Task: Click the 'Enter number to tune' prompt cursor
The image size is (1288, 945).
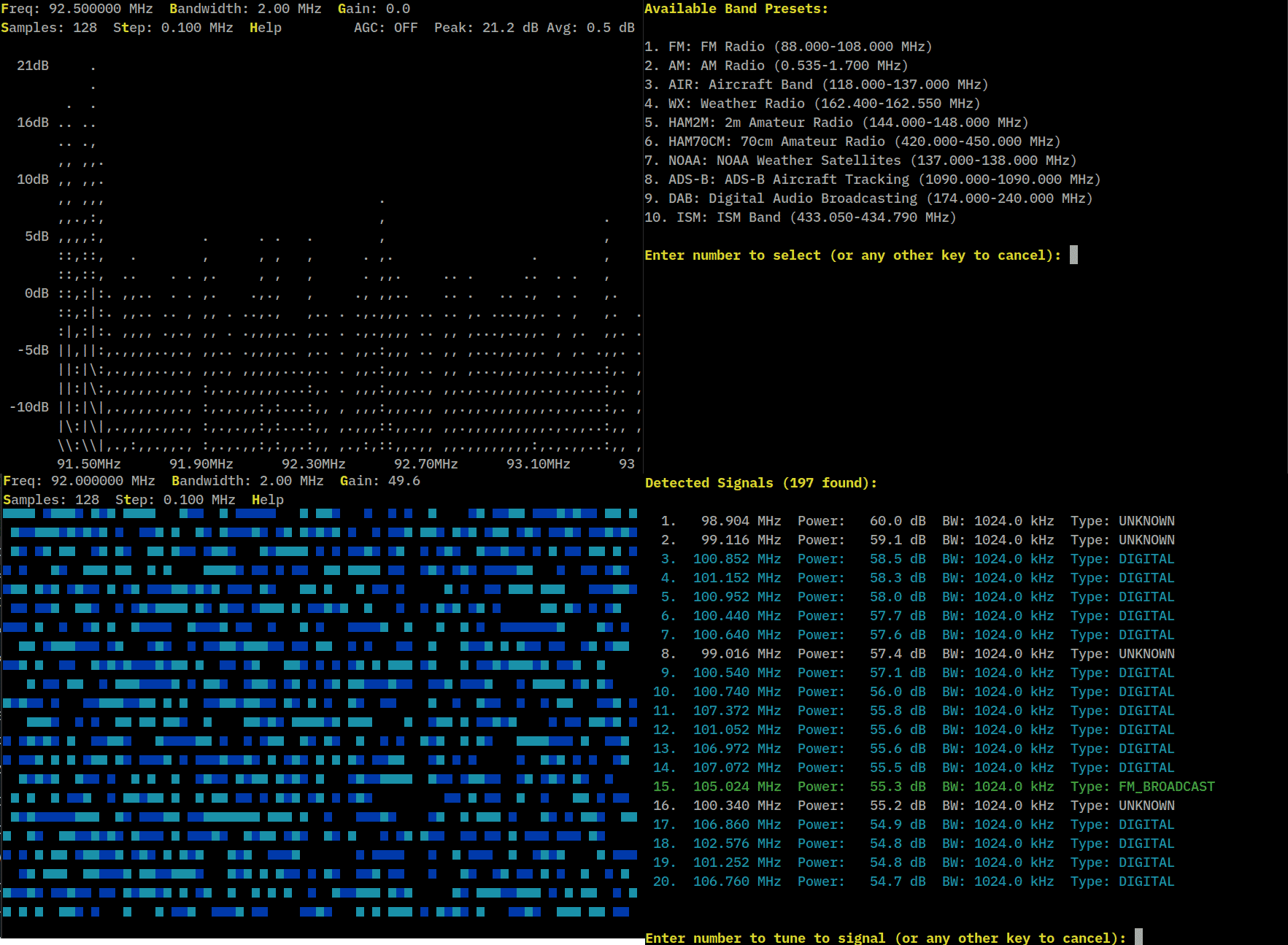Action: [x=1138, y=937]
